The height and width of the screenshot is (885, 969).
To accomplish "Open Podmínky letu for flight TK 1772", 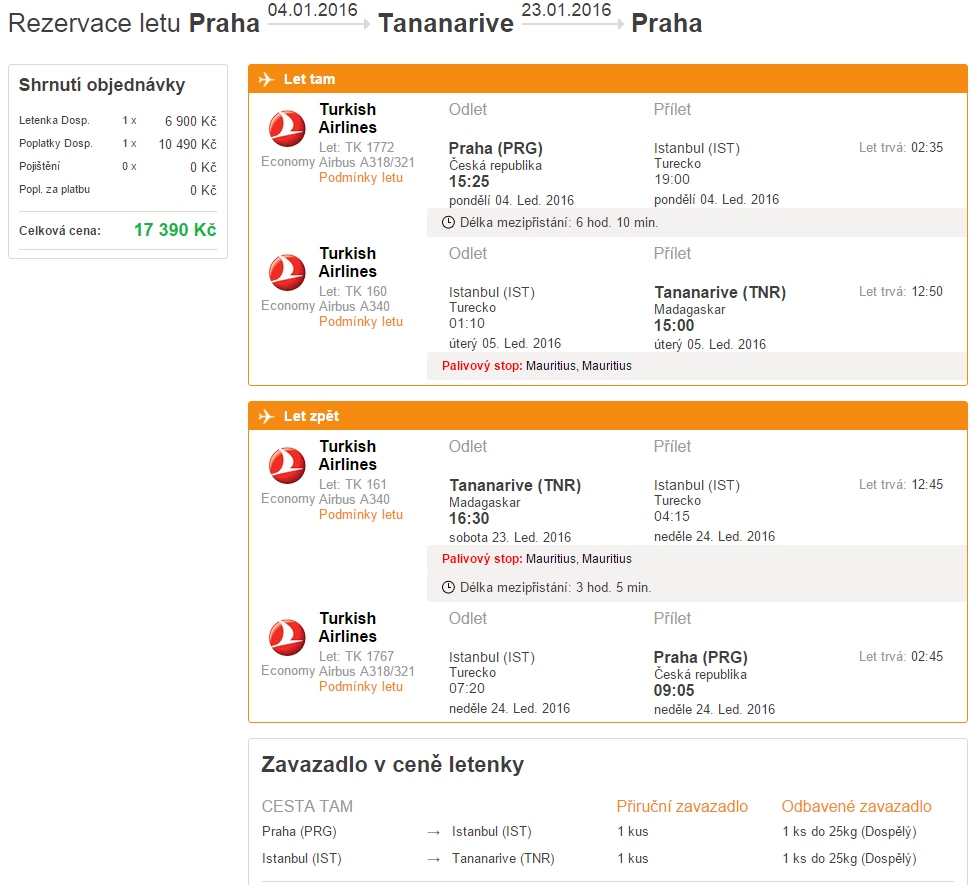I will 361,177.
